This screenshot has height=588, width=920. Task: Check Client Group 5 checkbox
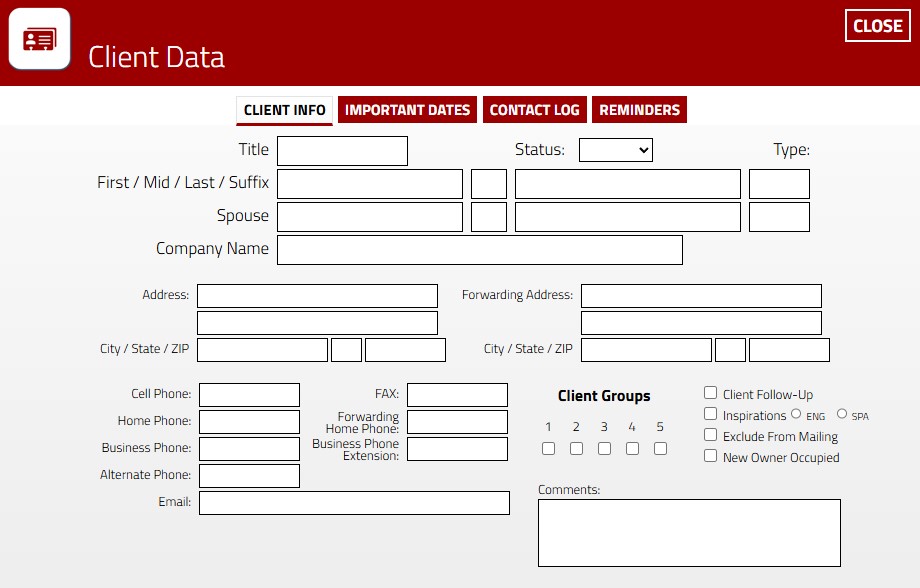point(661,448)
